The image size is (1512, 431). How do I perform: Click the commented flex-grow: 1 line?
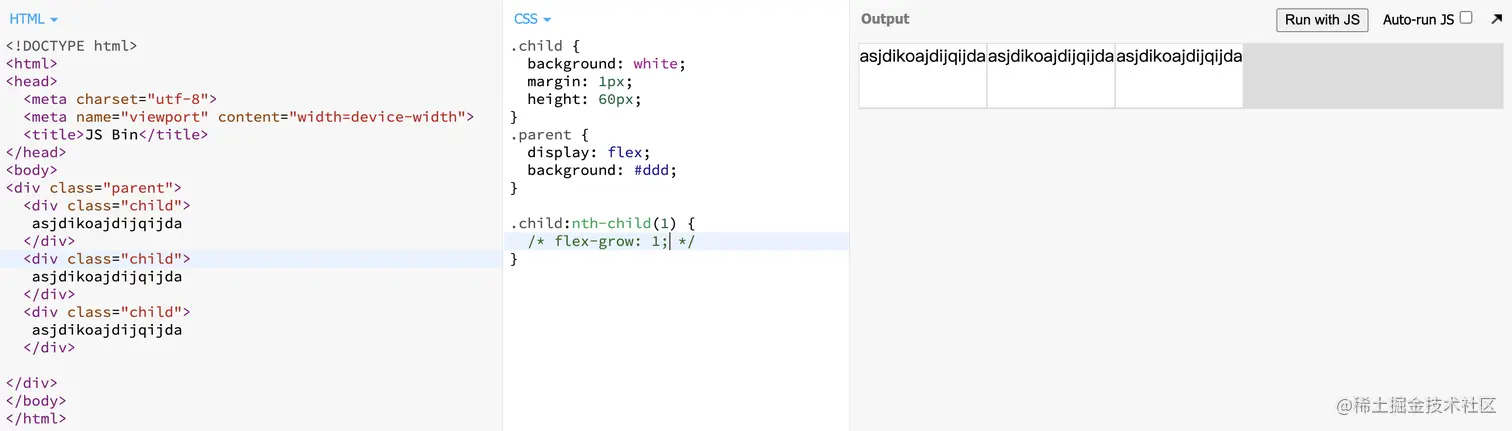[611, 241]
